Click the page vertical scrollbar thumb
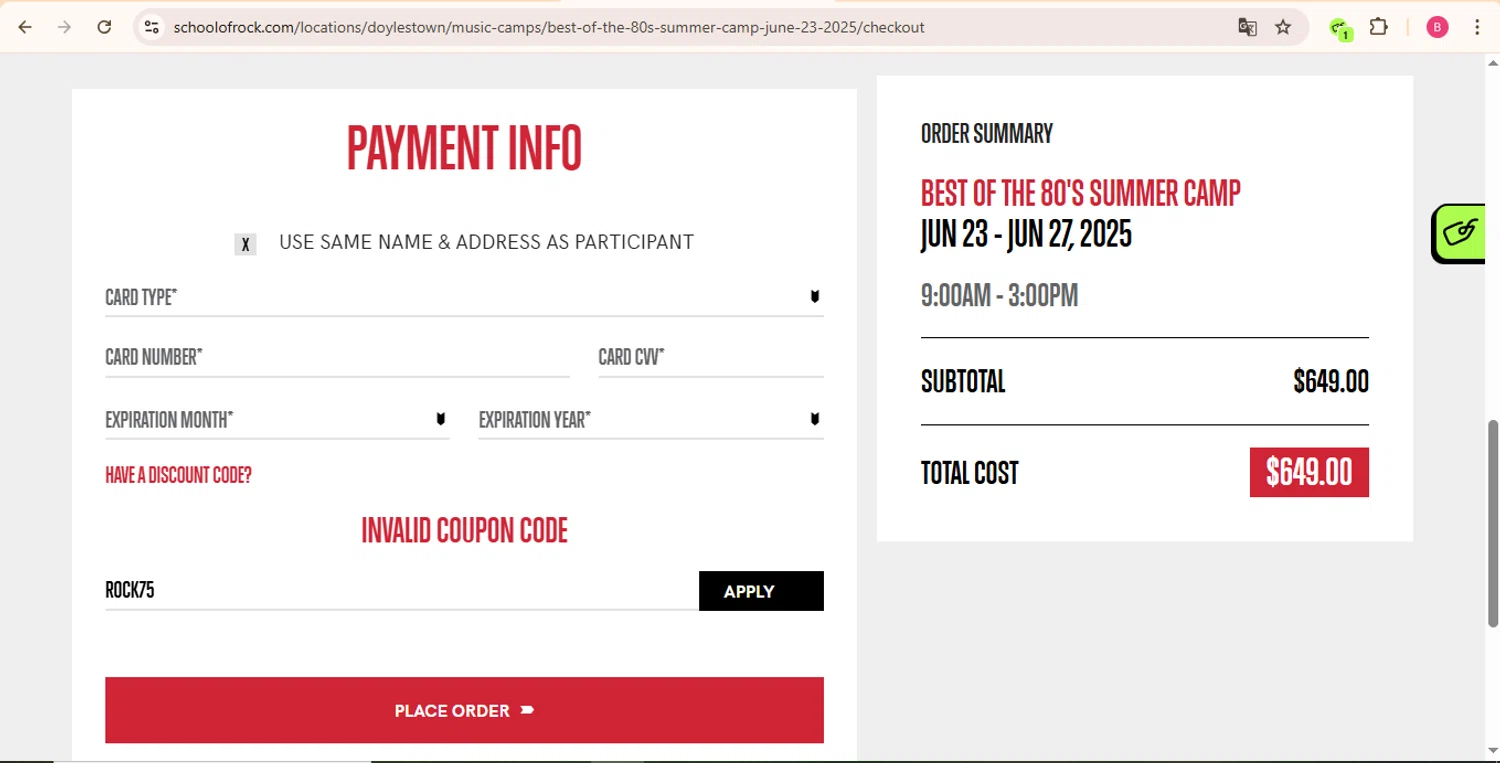1500x763 pixels. [1493, 523]
